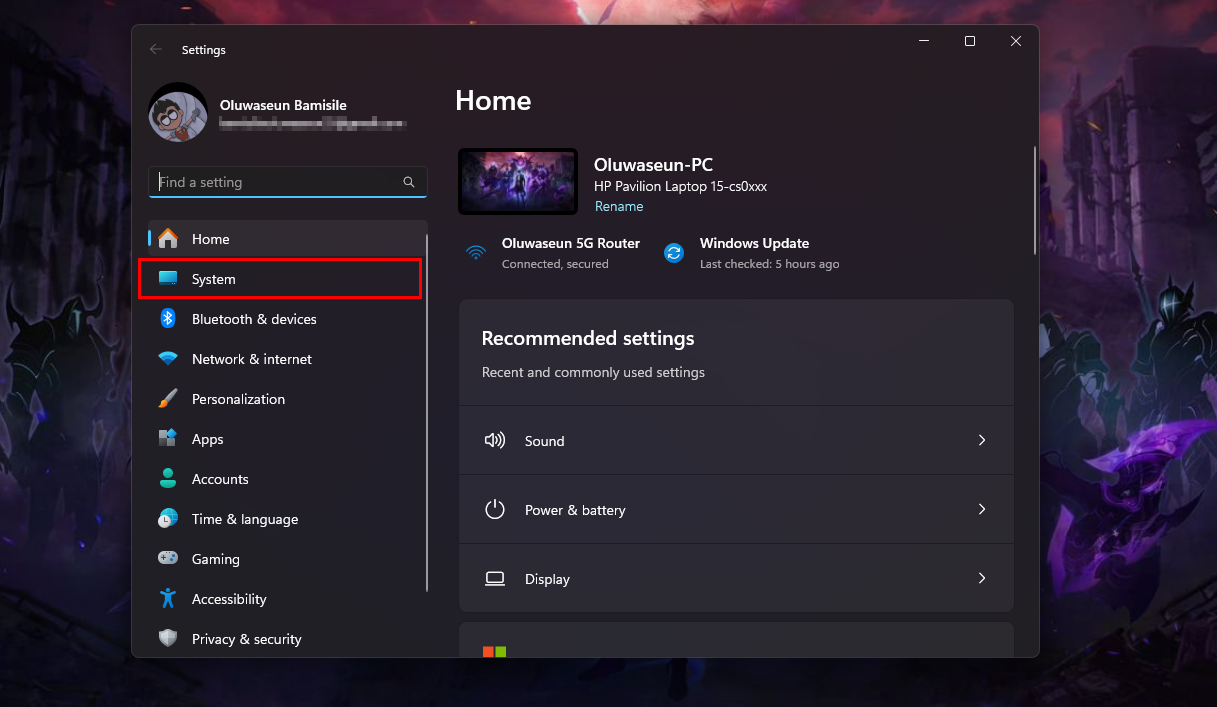Expand the Sound row chevron

click(x=982, y=440)
